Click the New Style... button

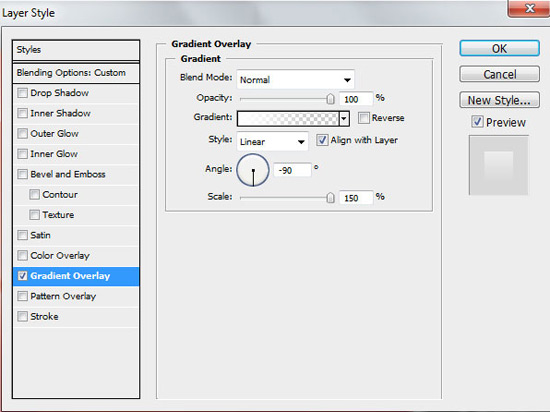coord(499,100)
